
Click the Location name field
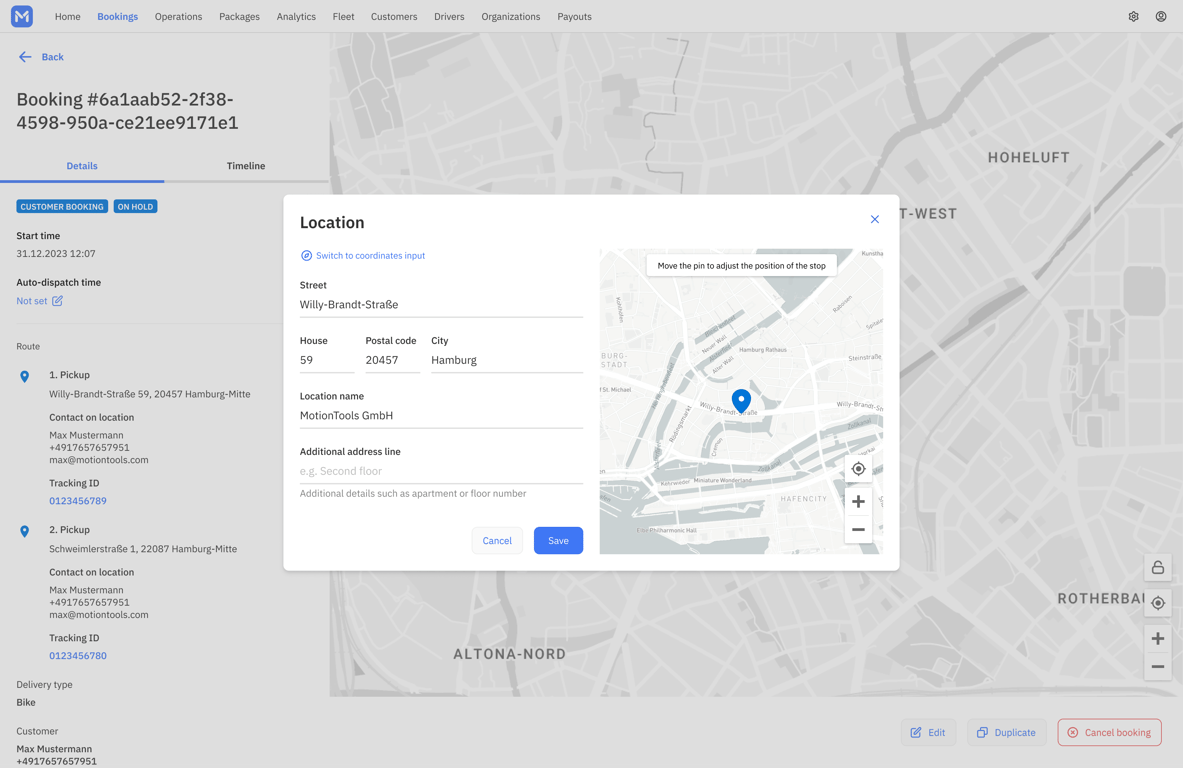pyautogui.click(x=441, y=416)
